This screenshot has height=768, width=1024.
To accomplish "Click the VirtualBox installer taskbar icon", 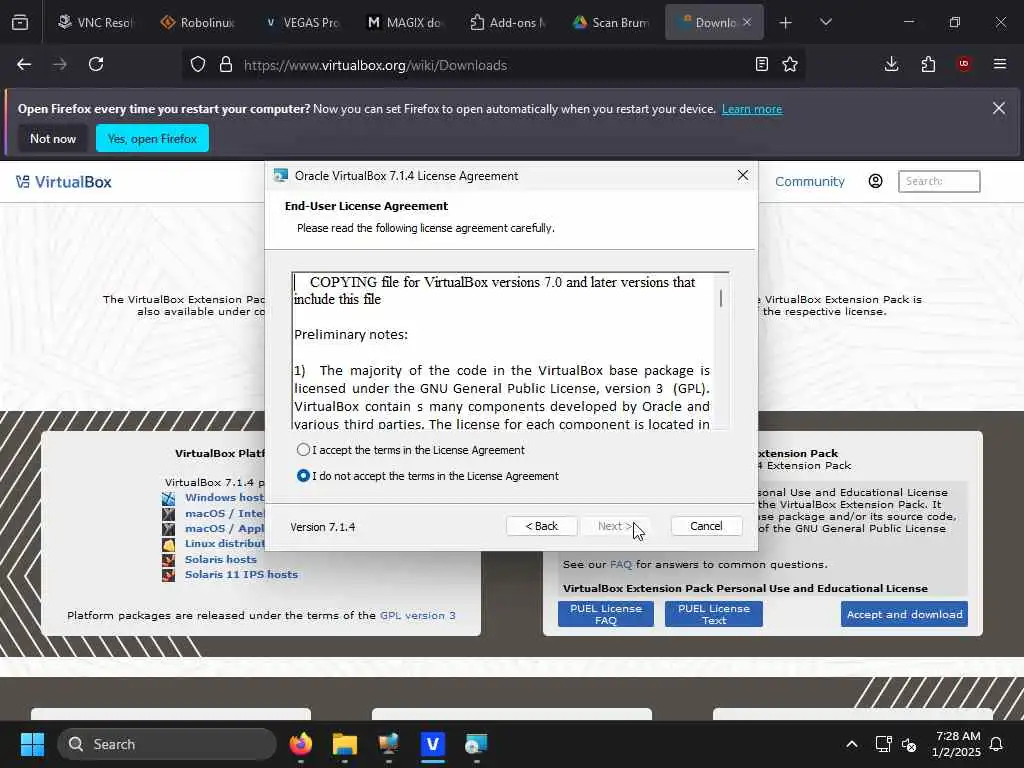I will (x=476, y=744).
